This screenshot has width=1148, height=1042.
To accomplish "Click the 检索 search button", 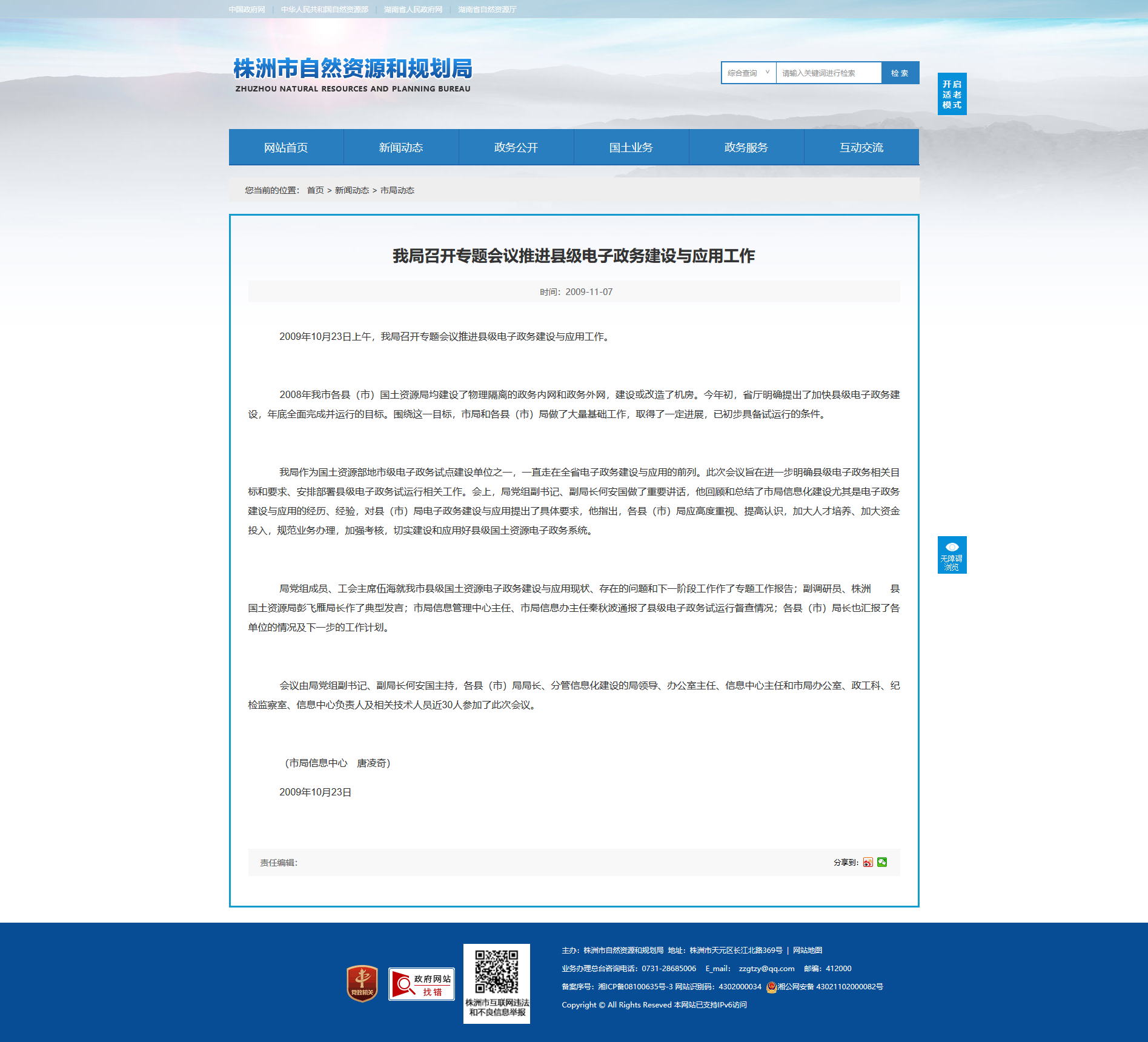I will [x=900, y=73].
